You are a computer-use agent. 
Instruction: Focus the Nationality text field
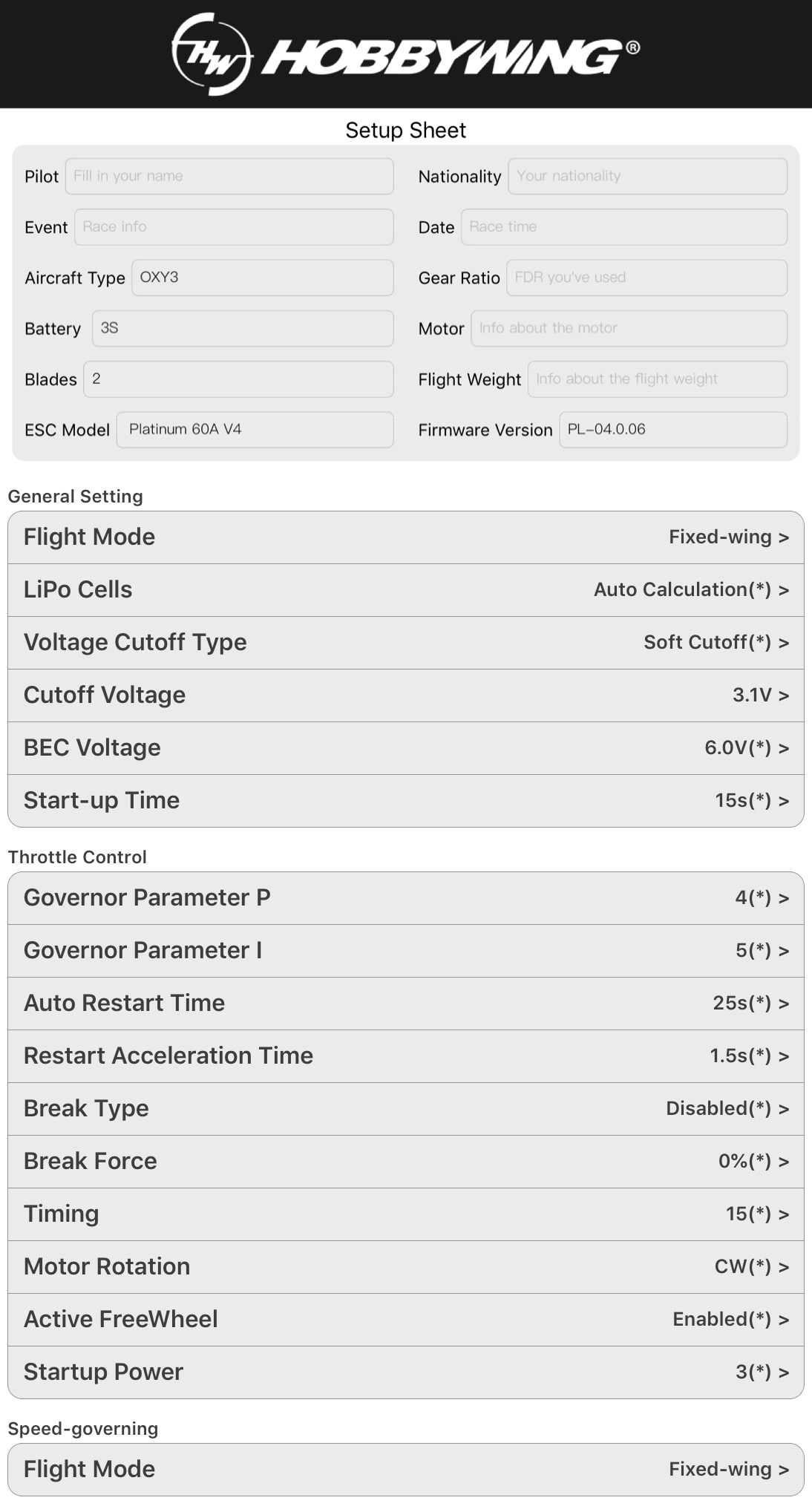[646, 177]
